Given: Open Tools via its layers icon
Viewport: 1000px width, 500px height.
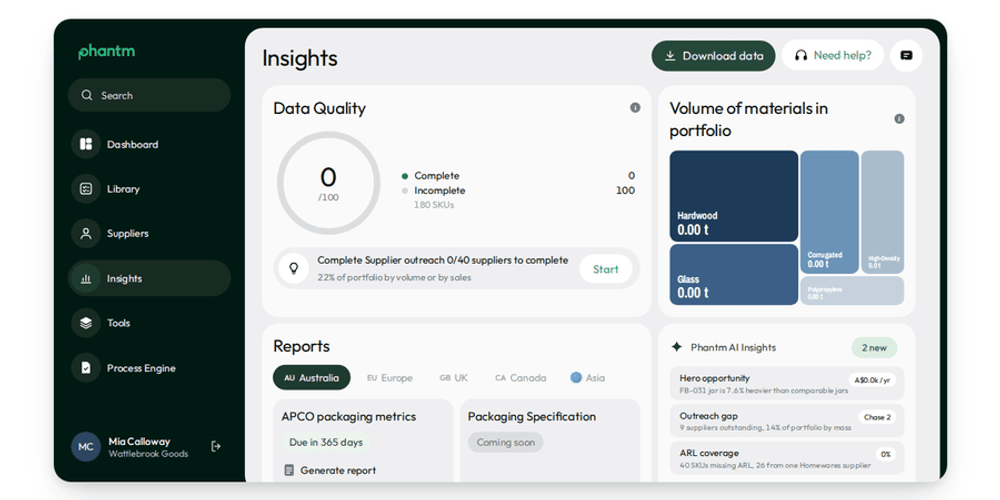Looking at the screenshot, I should pyautogui.click(x=85, y=323).
